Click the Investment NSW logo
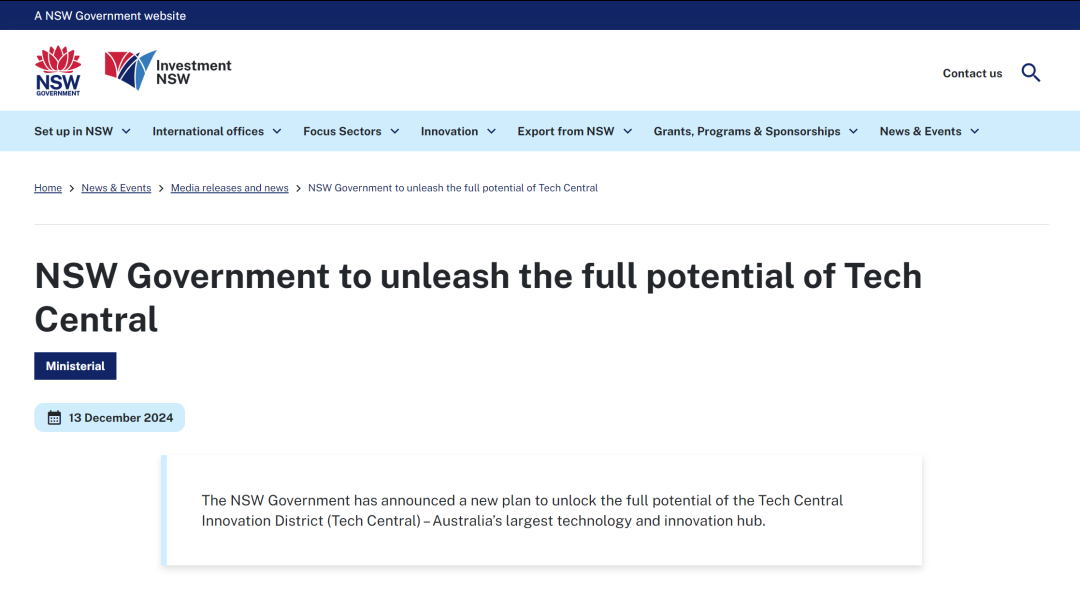The width and height of the screenshot is (1080, 589). click(x=168, y=70)
